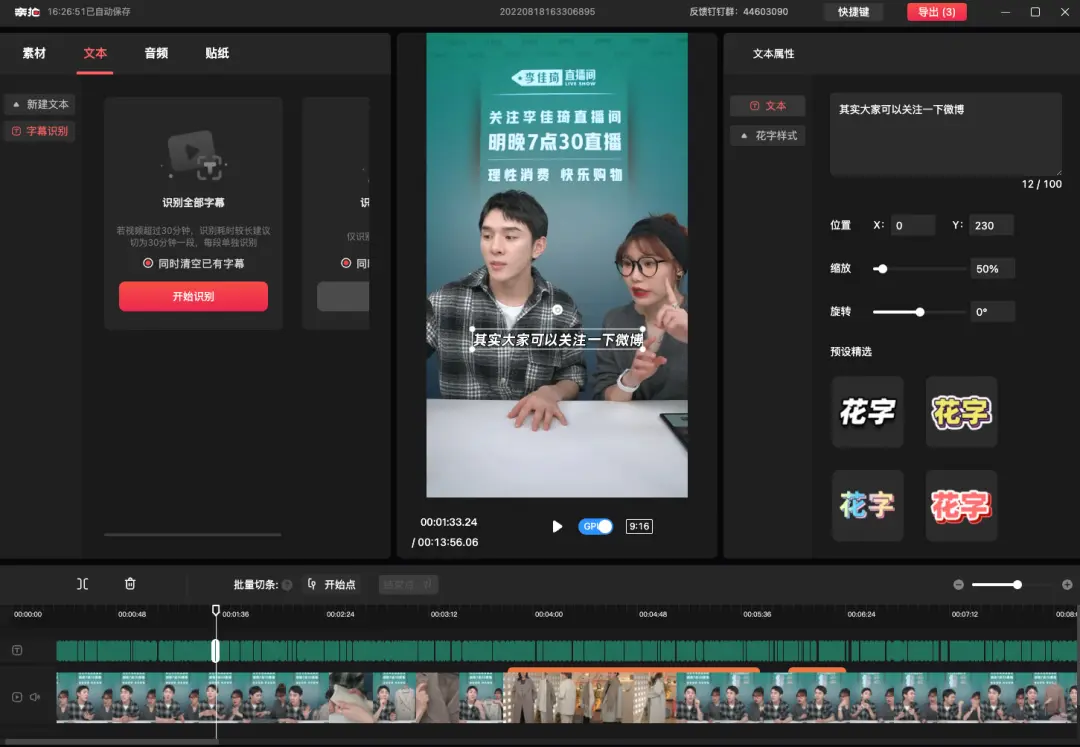Click the trash delete icon in timeline toolbar

(x=130, y=584)
